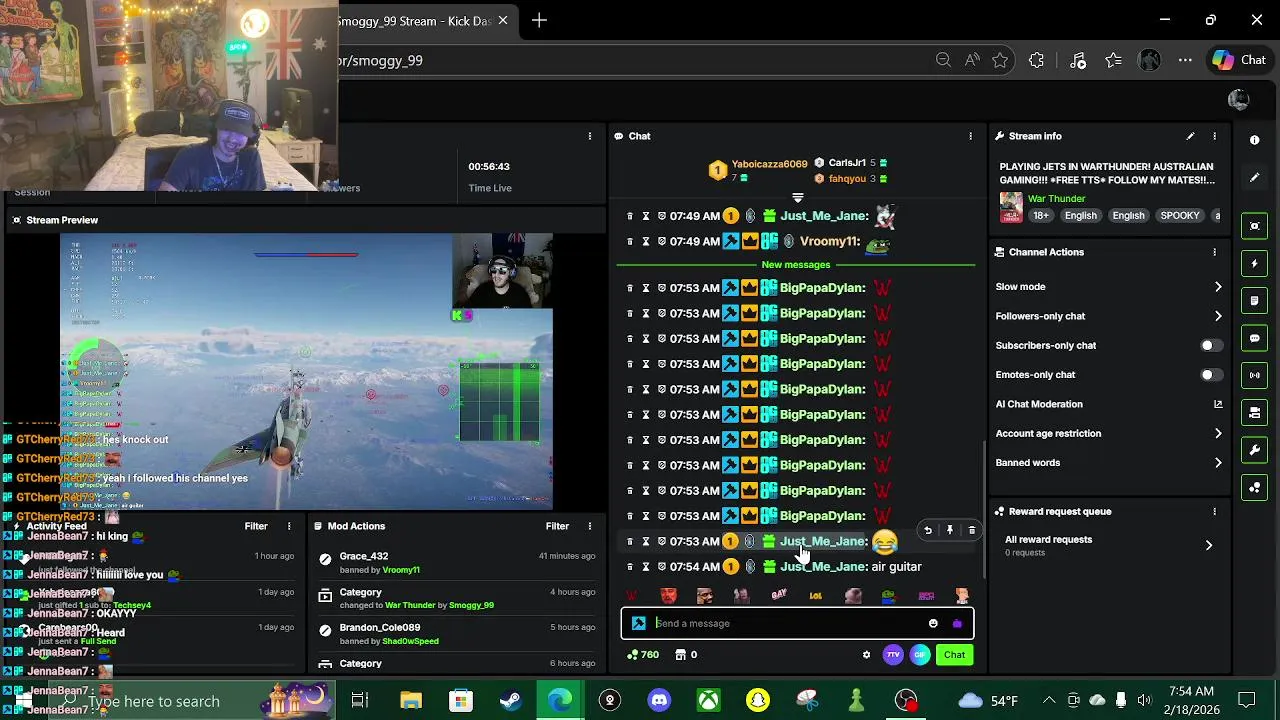The width and height of the screenshot is (1280, 720).
Task: Click the 7TV emotes button
Action: pos(893,655)
